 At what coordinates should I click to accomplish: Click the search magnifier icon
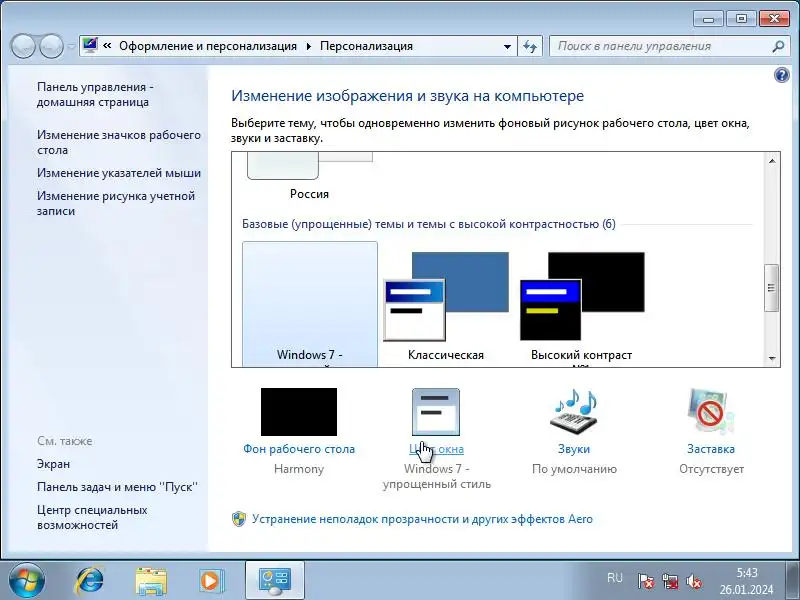pyautogui.click(x=778, y=46)
